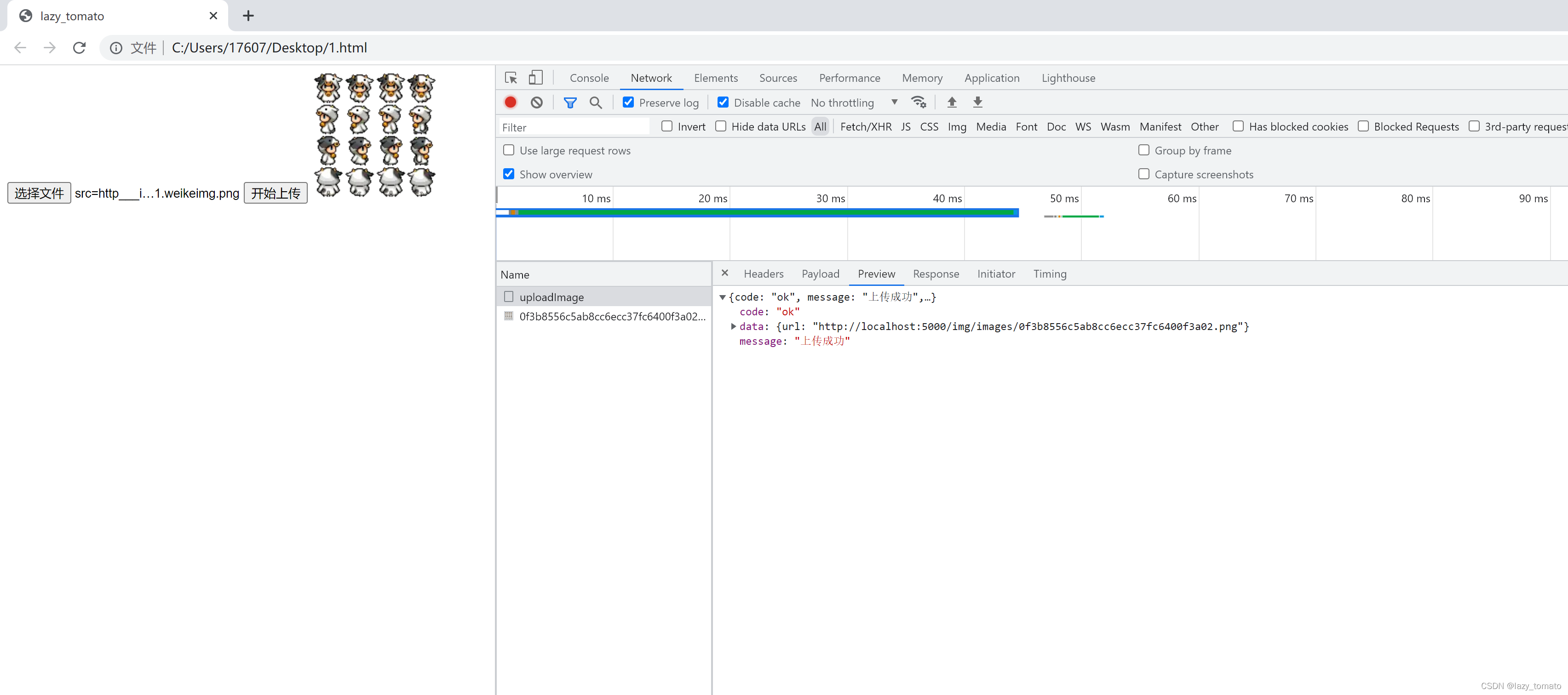Open network conditions Wi-Fi icon
The width and height of the screenshot is (1568, 695).
pos(918,102)
